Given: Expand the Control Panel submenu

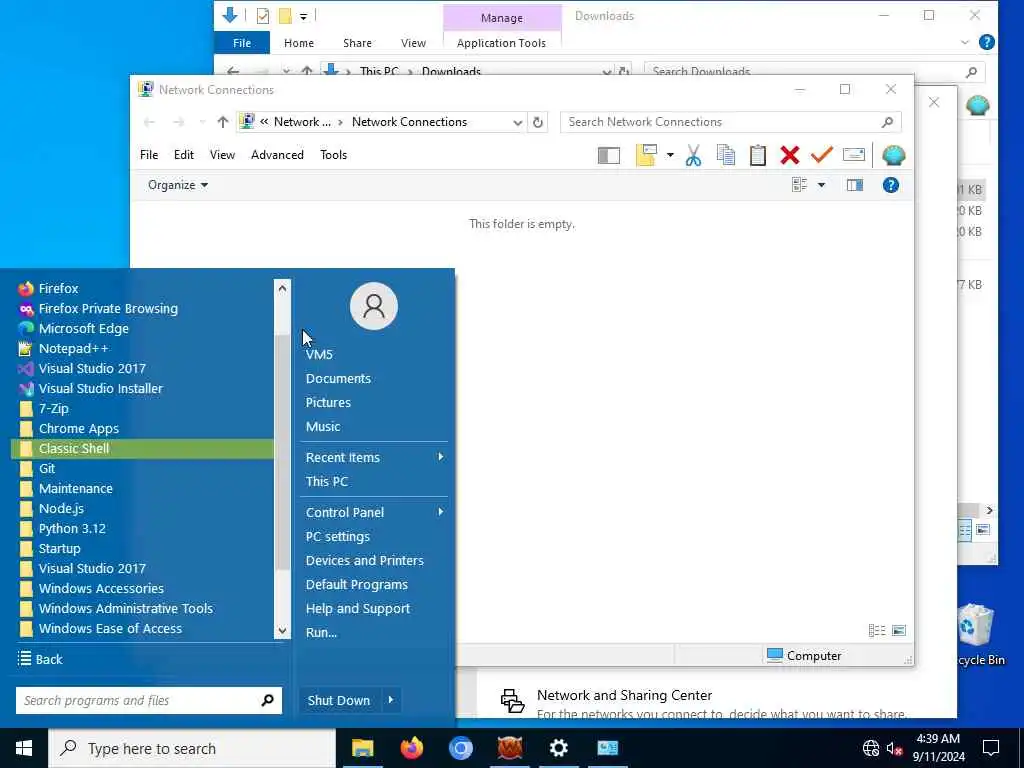Looking at the screenshot, I should (374, 513).
